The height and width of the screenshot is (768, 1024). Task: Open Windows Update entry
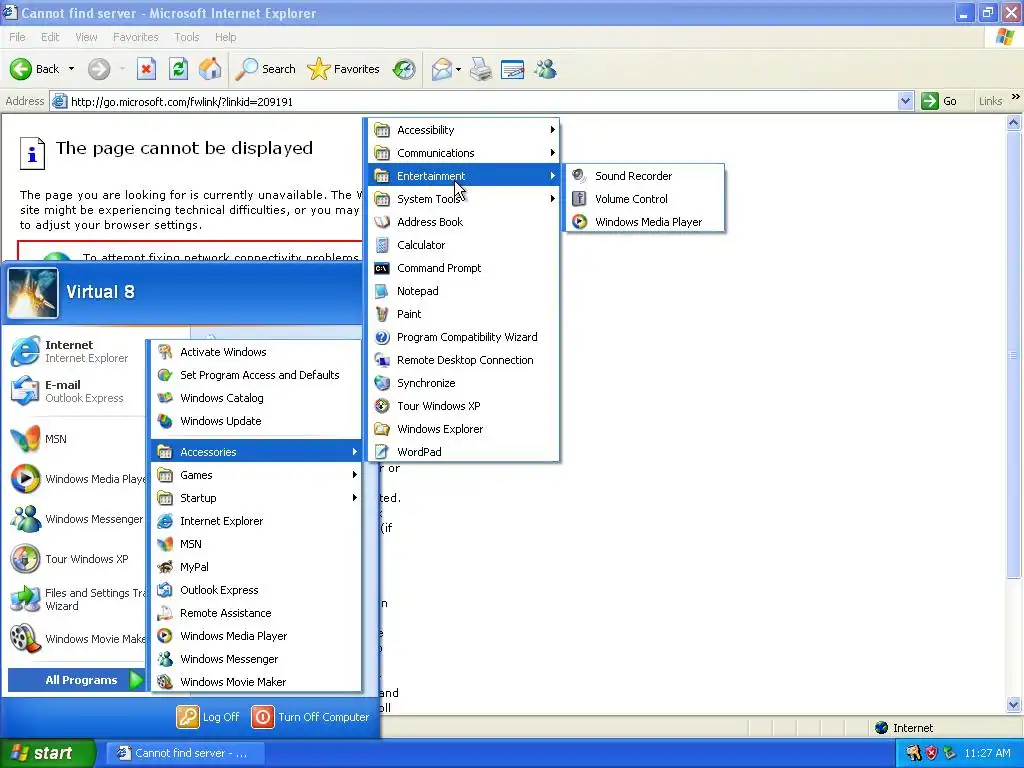click(x=256, y=421)
